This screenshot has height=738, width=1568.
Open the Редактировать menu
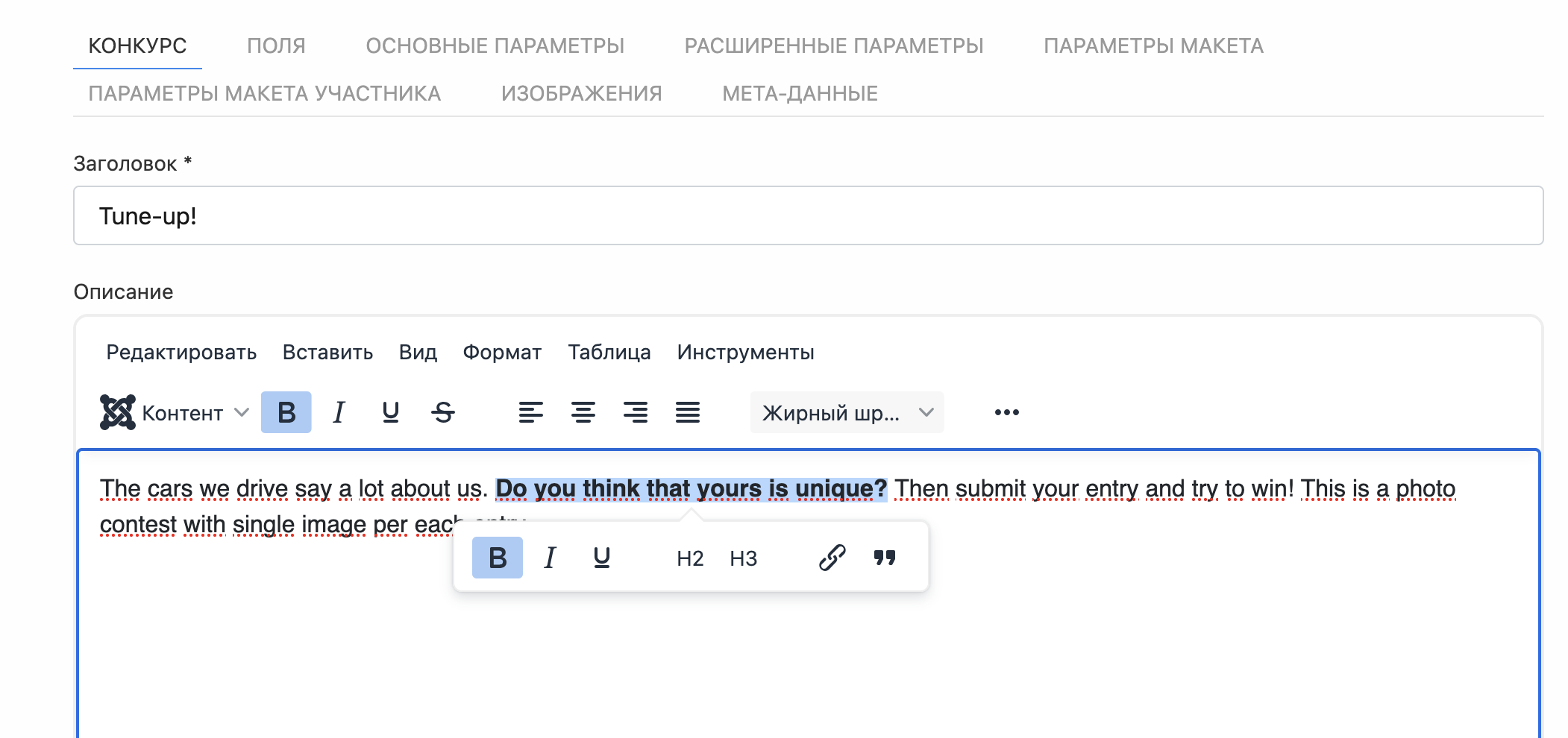181,352
